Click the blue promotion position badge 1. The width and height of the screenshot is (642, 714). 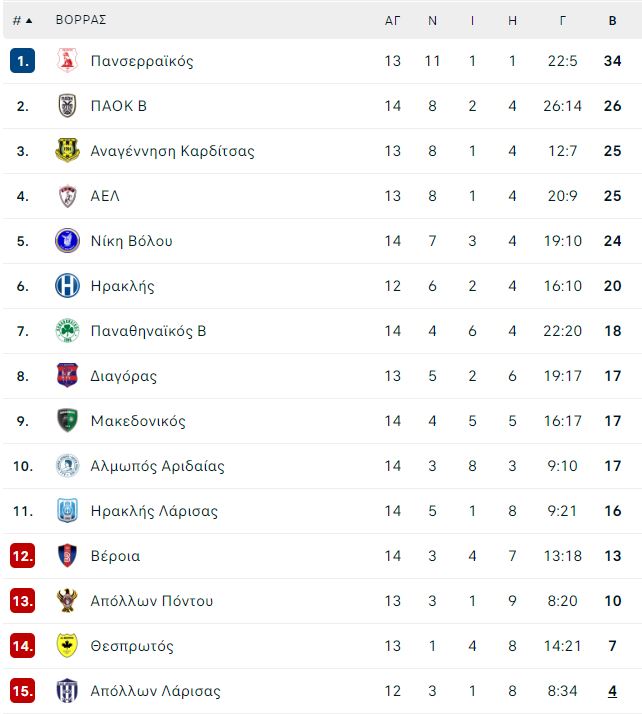(22, 61)
